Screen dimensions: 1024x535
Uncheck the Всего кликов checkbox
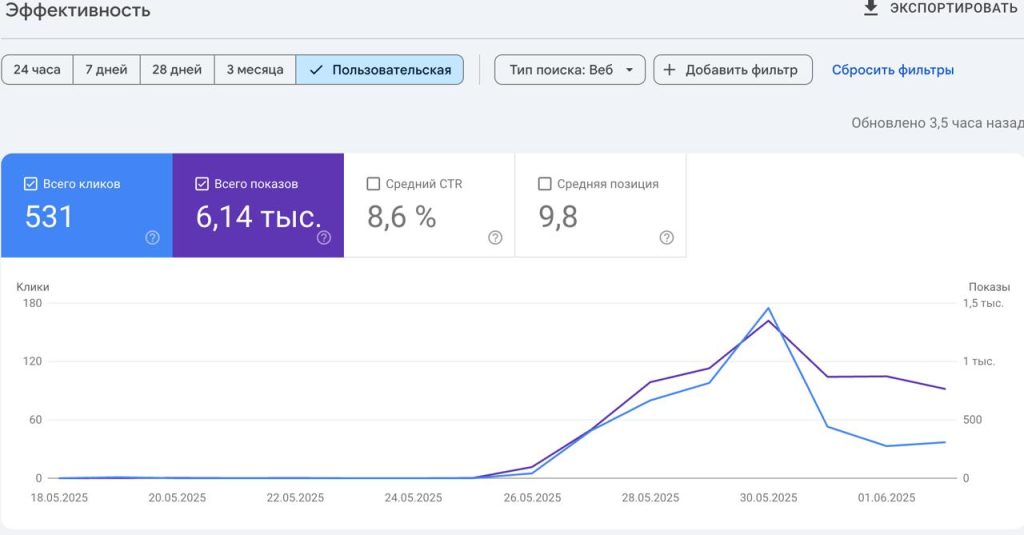30,184
